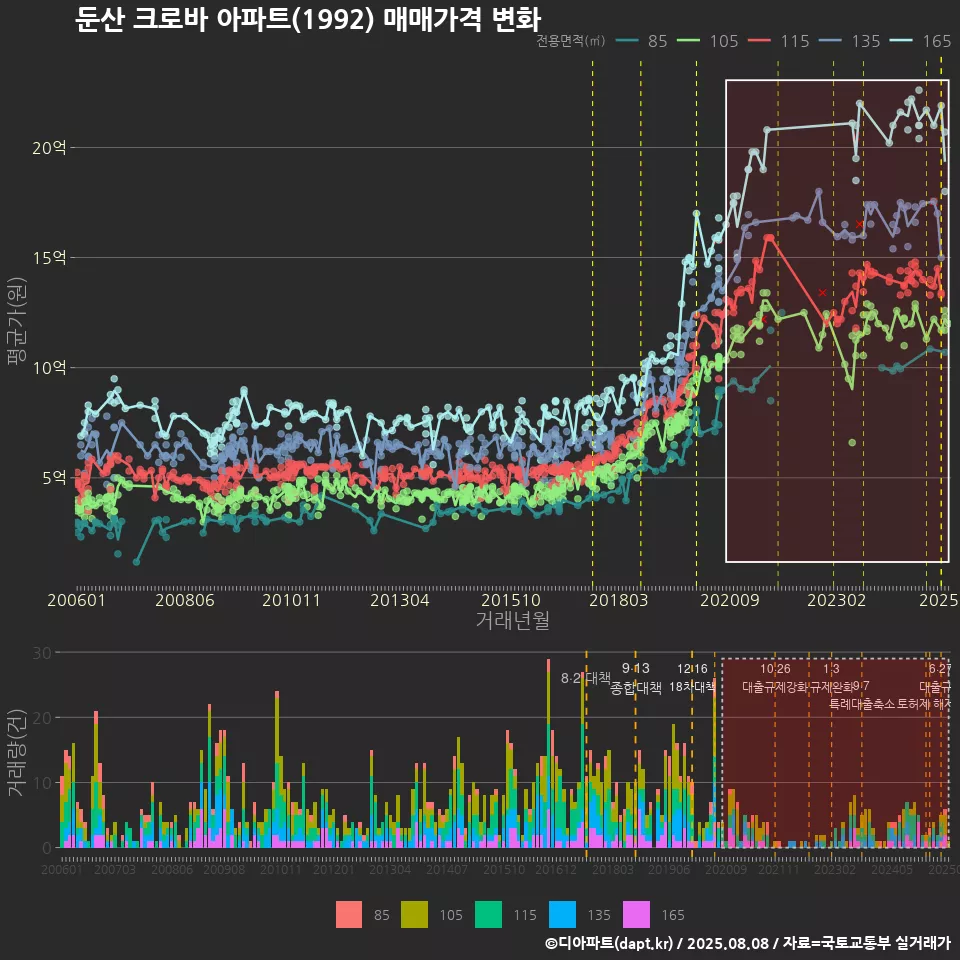Image resolution: width=960 pixels, height=960 pixels.
Task: Click '201906' on the volume chart axis
Action: pos(669,869)
